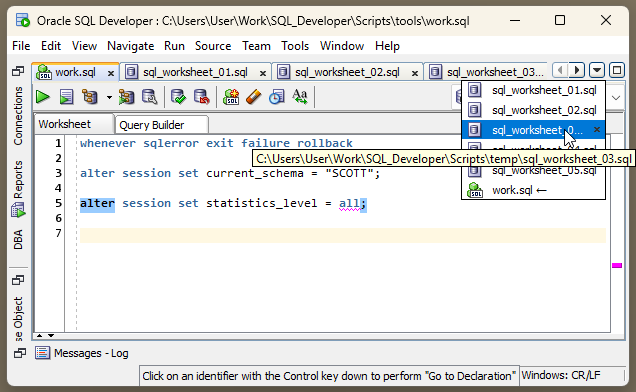Select sql_worksheet_02.sql in the tab list

tap(533, 110)
